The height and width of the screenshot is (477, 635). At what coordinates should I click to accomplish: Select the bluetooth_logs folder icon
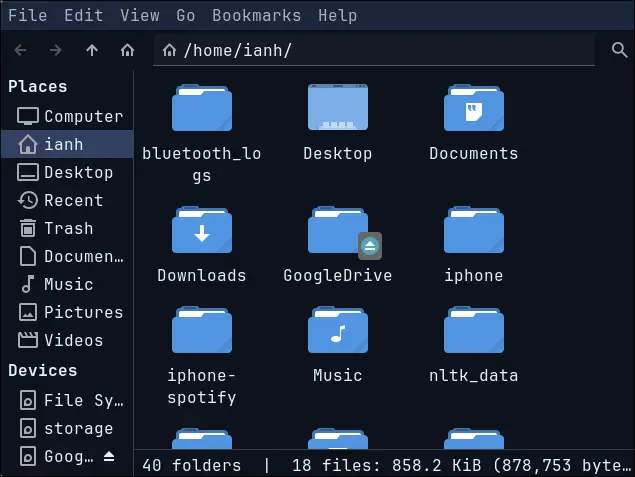pos(202,107)
